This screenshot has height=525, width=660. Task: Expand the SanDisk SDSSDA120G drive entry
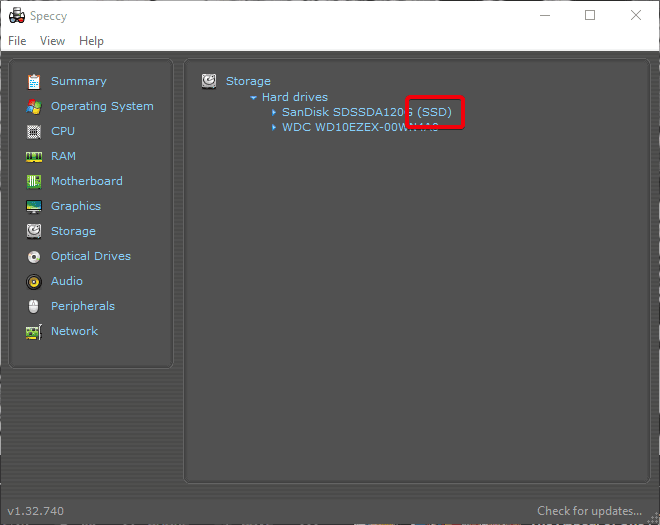click(274, 112)
